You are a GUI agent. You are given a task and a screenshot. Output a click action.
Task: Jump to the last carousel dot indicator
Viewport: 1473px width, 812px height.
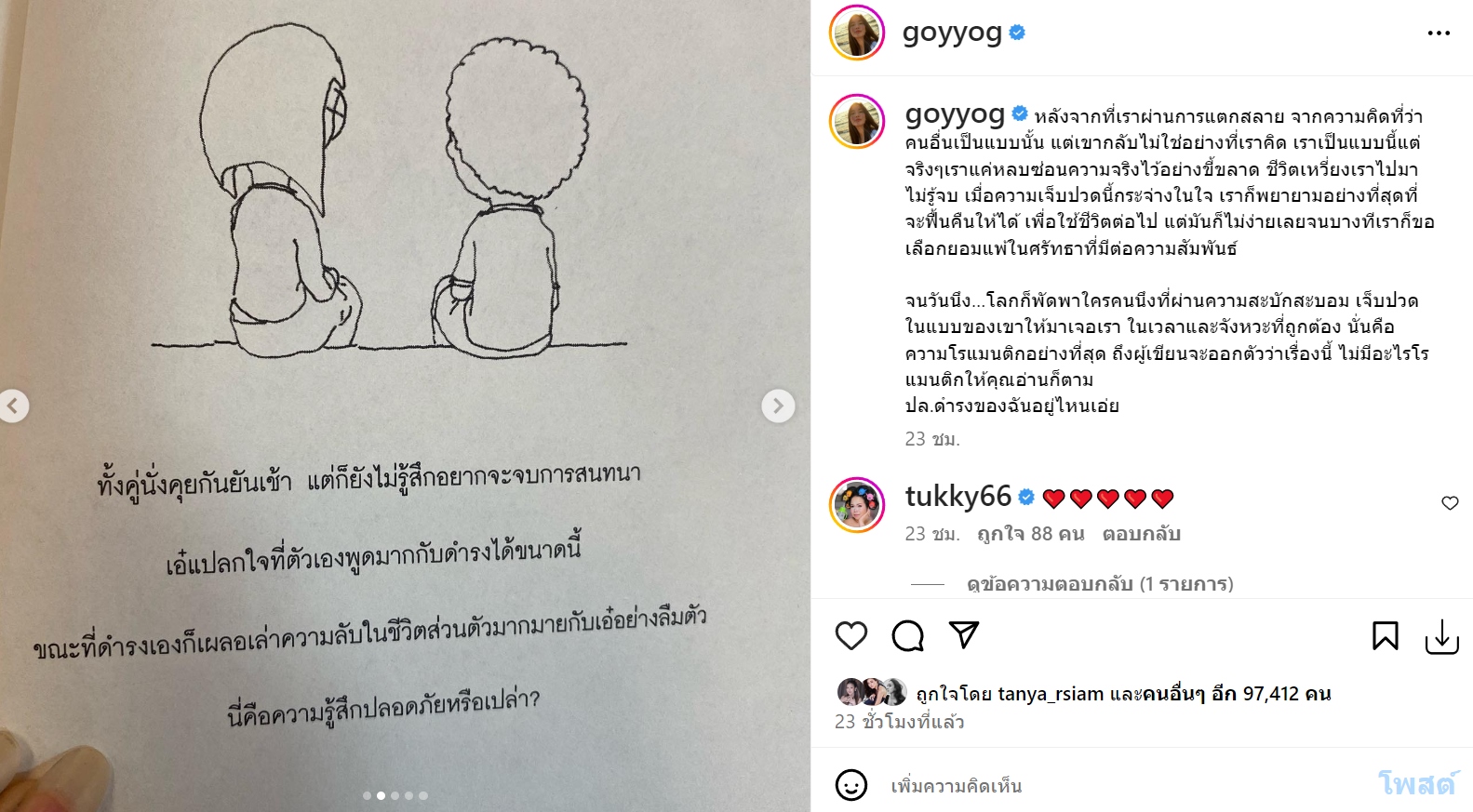point(423,795)
